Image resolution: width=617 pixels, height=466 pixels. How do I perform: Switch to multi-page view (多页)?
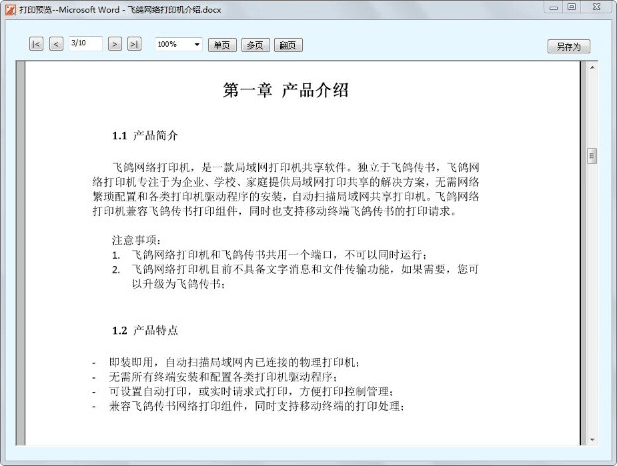coord(255,45)
